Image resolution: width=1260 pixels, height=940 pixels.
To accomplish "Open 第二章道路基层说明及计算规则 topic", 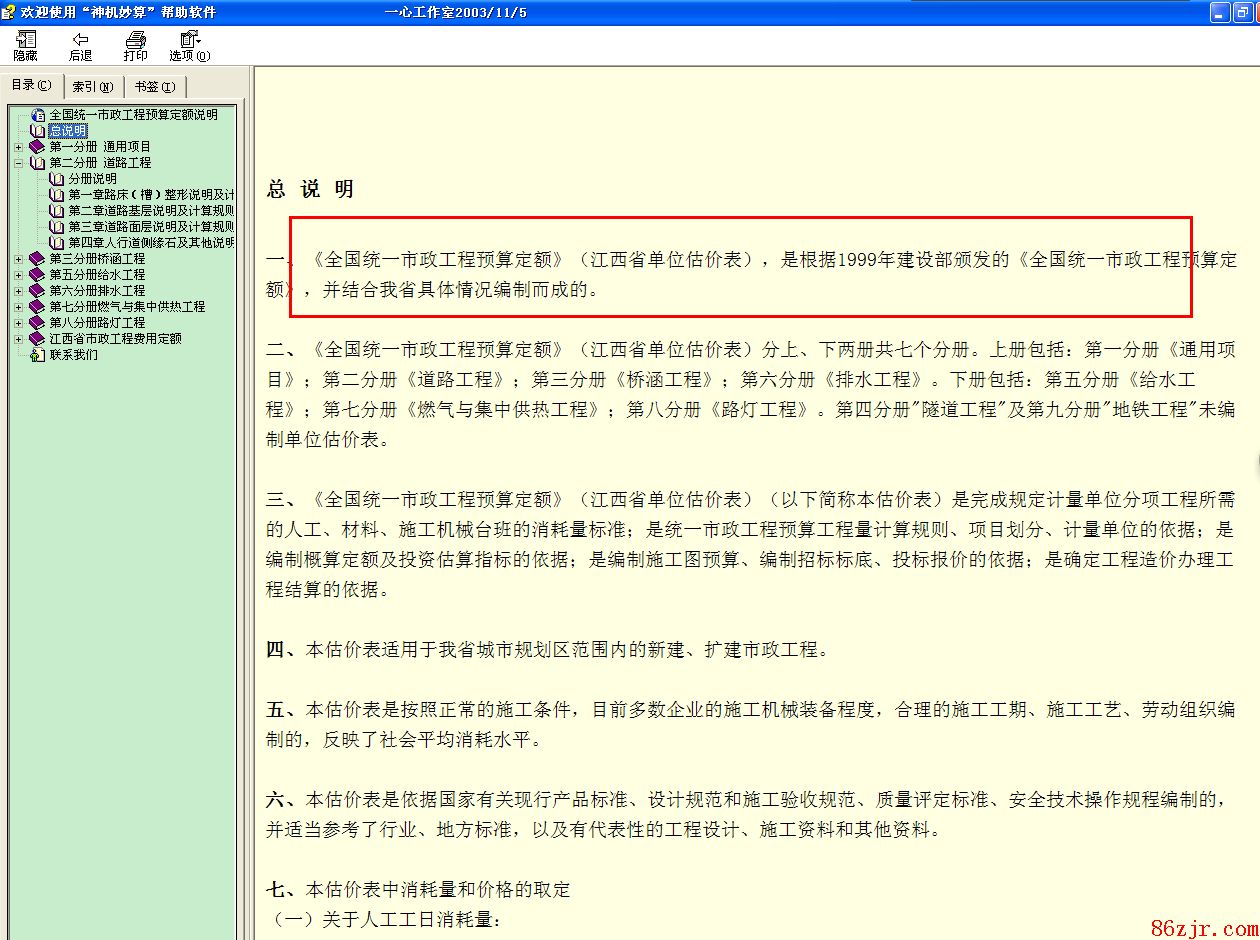I will 151,211.
